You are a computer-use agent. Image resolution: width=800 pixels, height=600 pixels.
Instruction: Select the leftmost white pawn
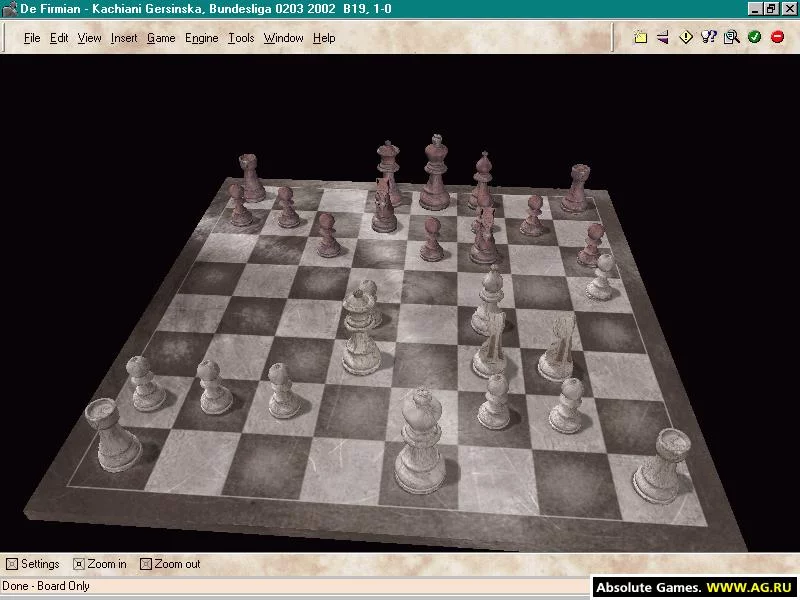[144, 384]
